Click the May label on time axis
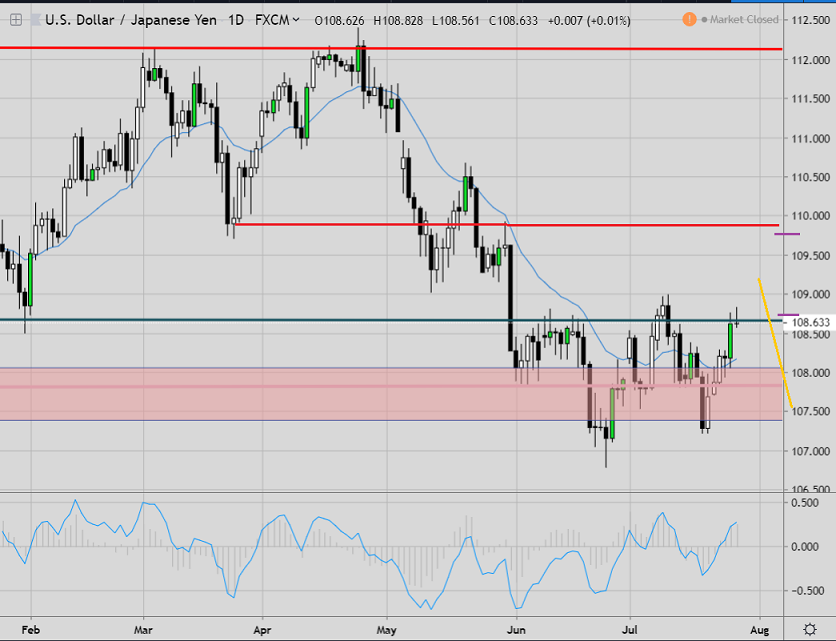Image resolution: width=836 pixels, height=641 pixels. coord(387,630)
